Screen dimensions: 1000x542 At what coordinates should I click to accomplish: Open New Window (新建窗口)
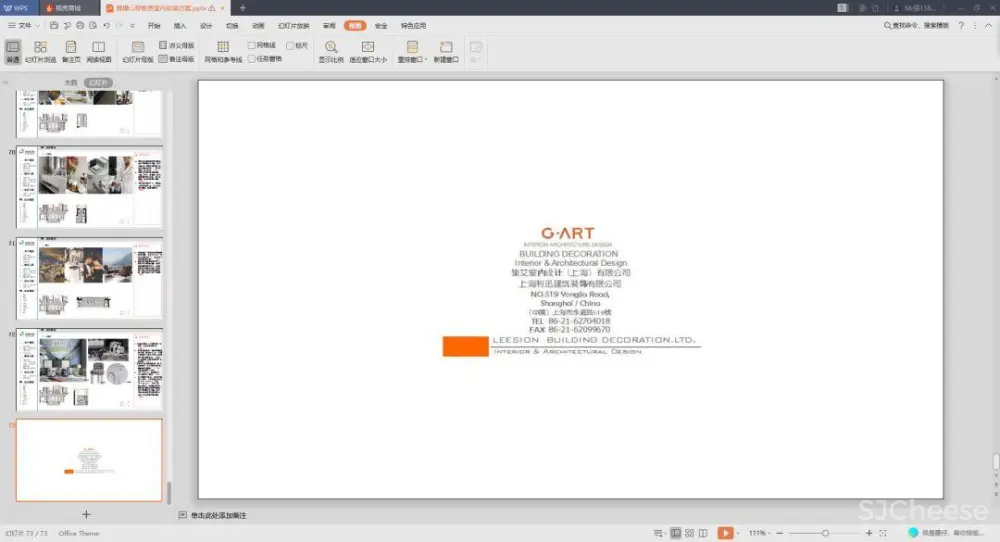tap(446, 50)
